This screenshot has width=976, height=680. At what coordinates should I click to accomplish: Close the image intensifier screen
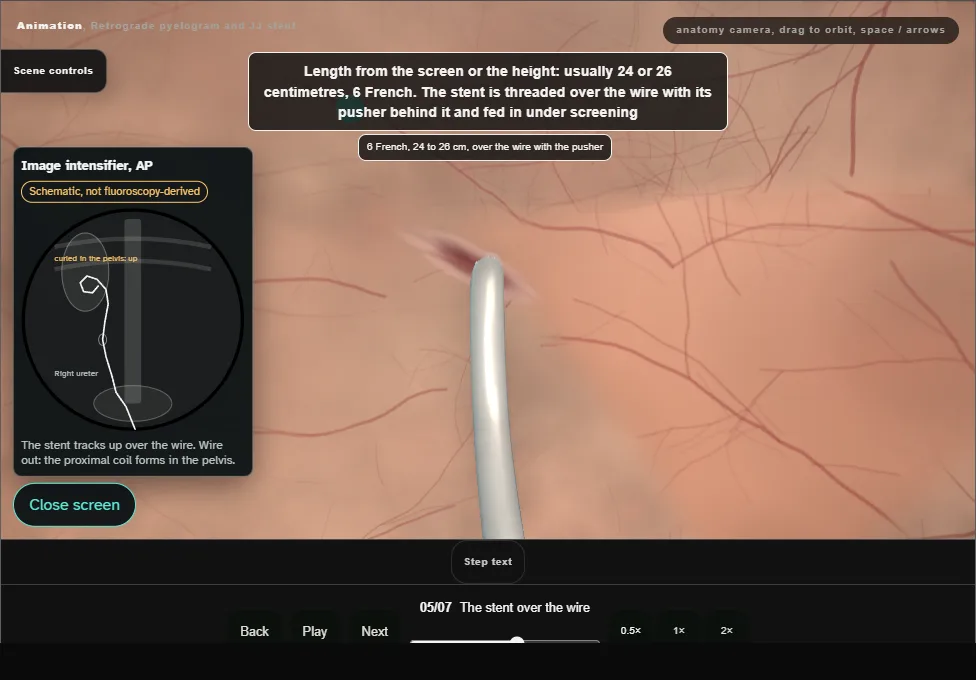pos(74,505)
